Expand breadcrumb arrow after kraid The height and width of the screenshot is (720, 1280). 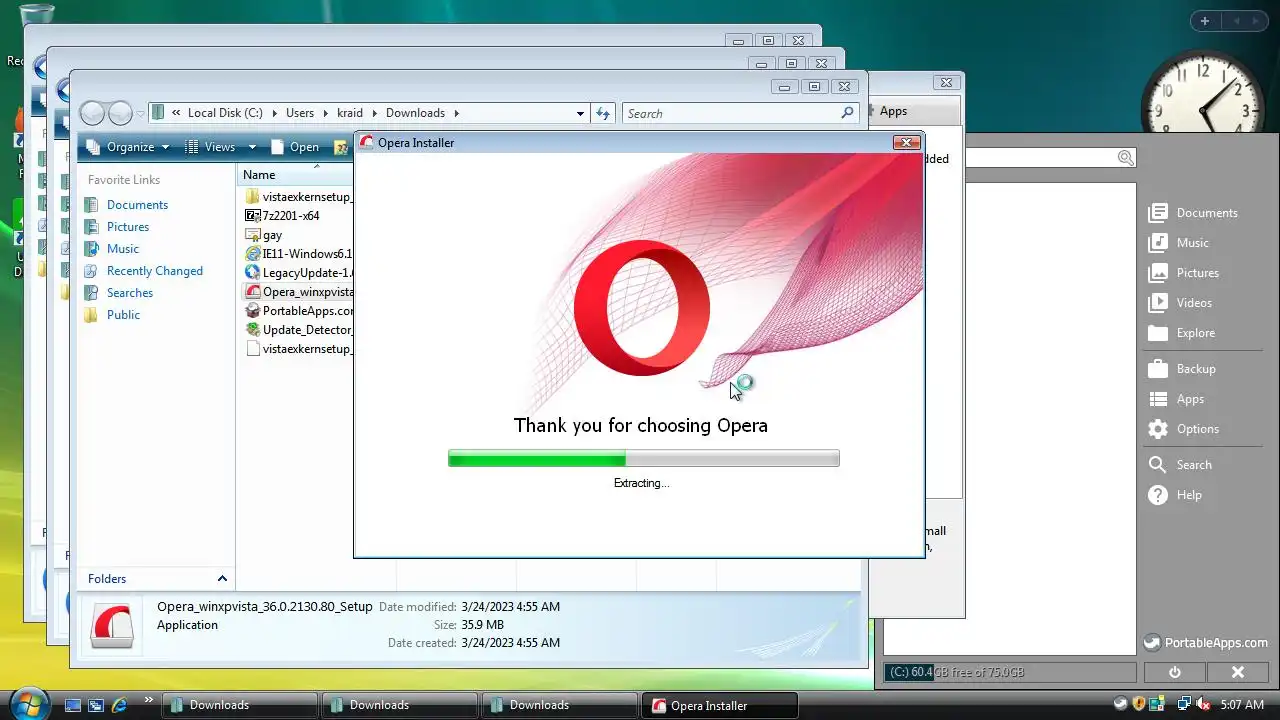375,113
